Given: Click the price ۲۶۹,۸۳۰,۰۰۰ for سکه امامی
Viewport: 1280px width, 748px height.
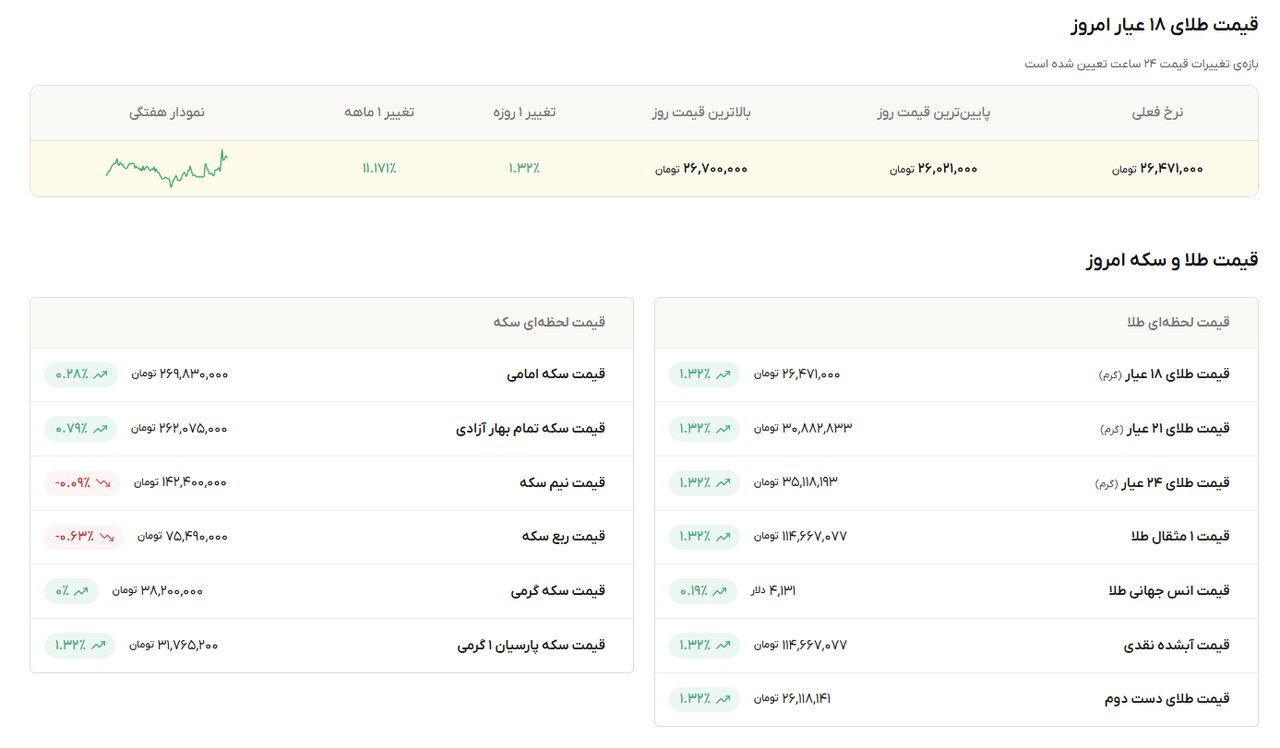Looking at the screenshot, I should point(180,374).
